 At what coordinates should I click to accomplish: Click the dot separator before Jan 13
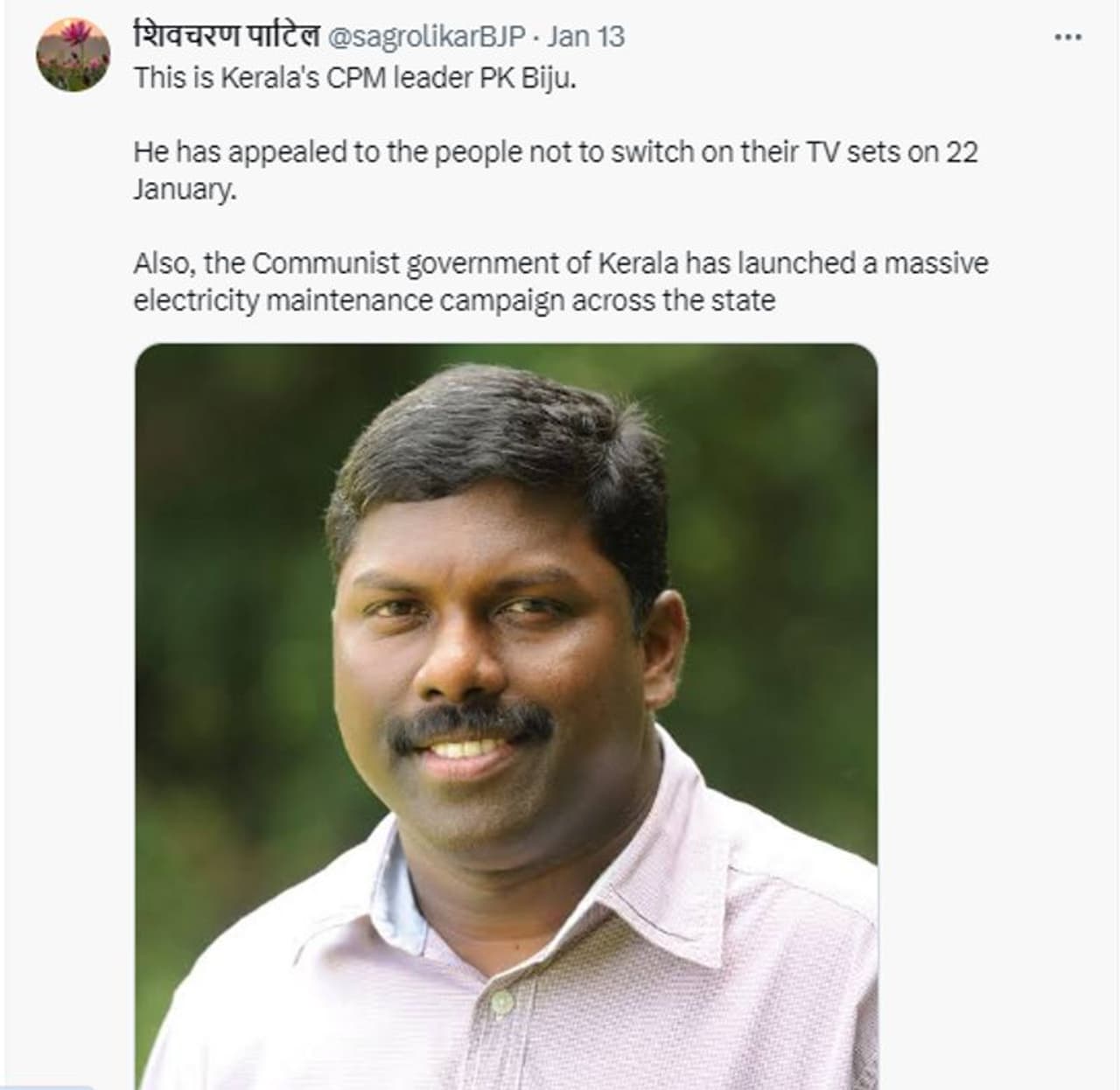tap(536, 38)
